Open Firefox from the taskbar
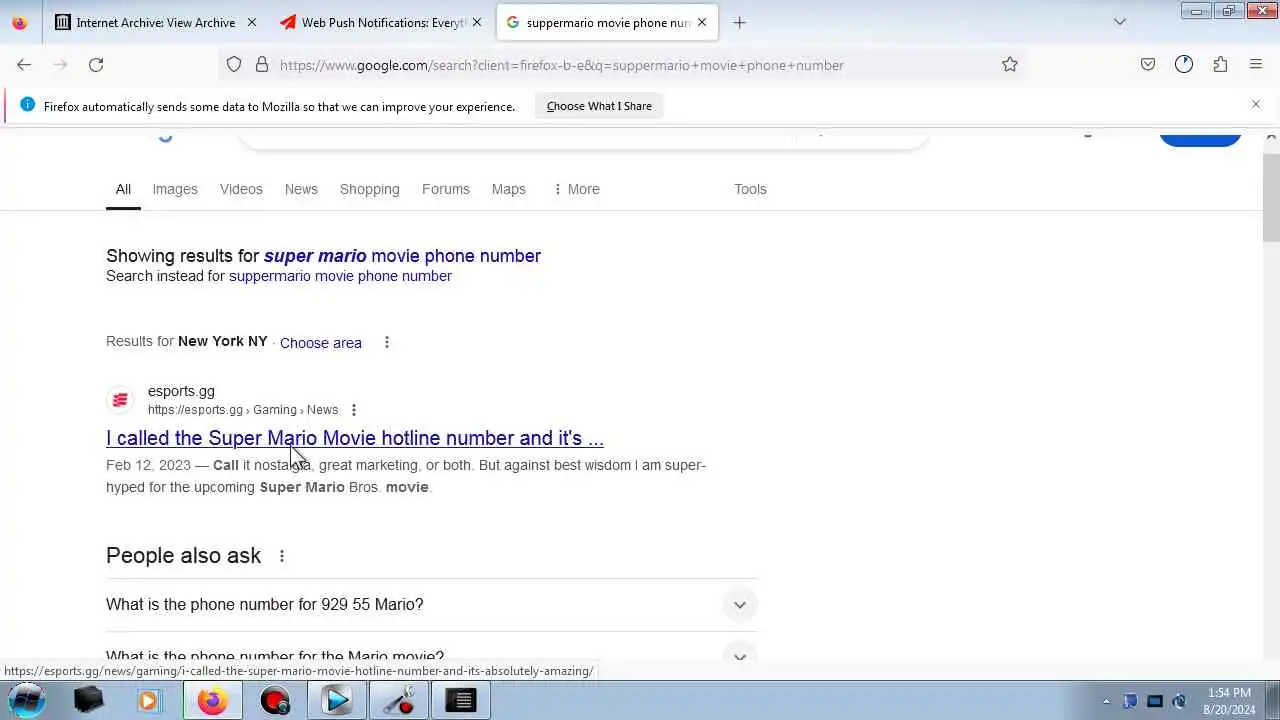Viewport: 1280px width, 720px height. click(x=211, y=700)
